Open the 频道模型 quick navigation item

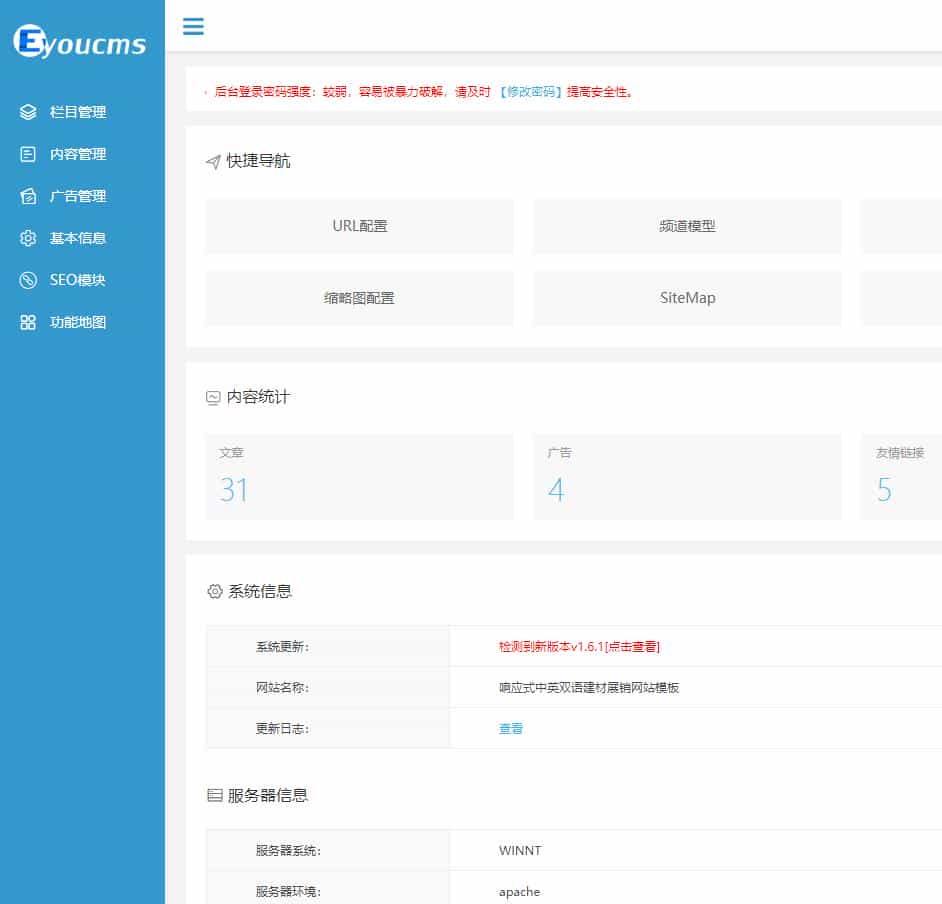[687, 226]
